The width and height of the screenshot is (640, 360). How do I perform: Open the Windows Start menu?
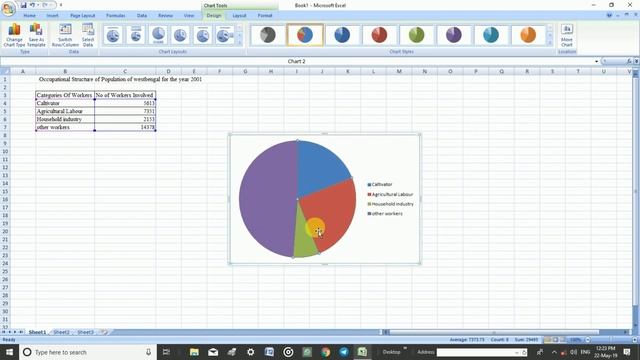point(9,352)
